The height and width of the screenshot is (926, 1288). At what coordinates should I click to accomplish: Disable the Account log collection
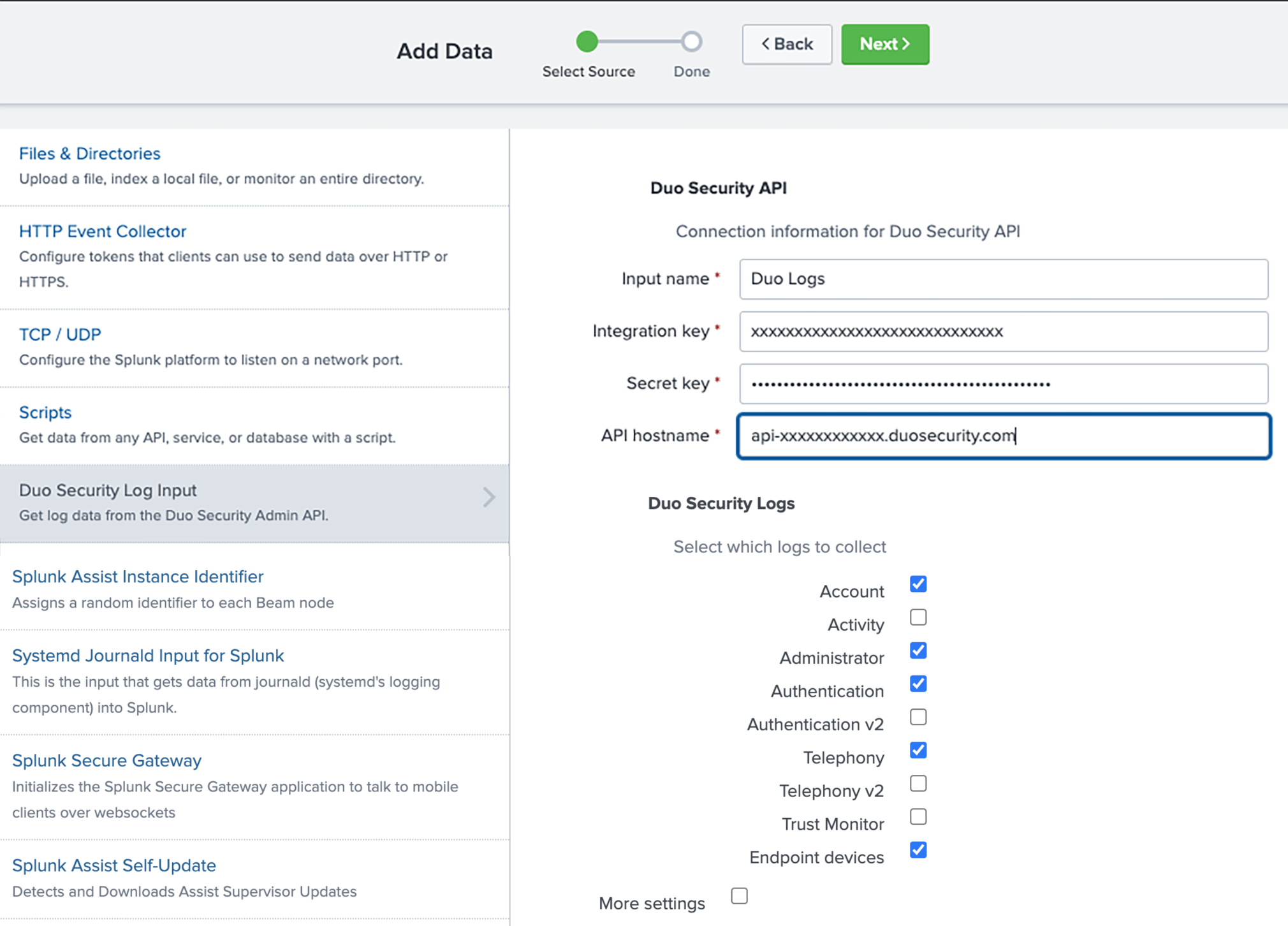coord(918,584)
